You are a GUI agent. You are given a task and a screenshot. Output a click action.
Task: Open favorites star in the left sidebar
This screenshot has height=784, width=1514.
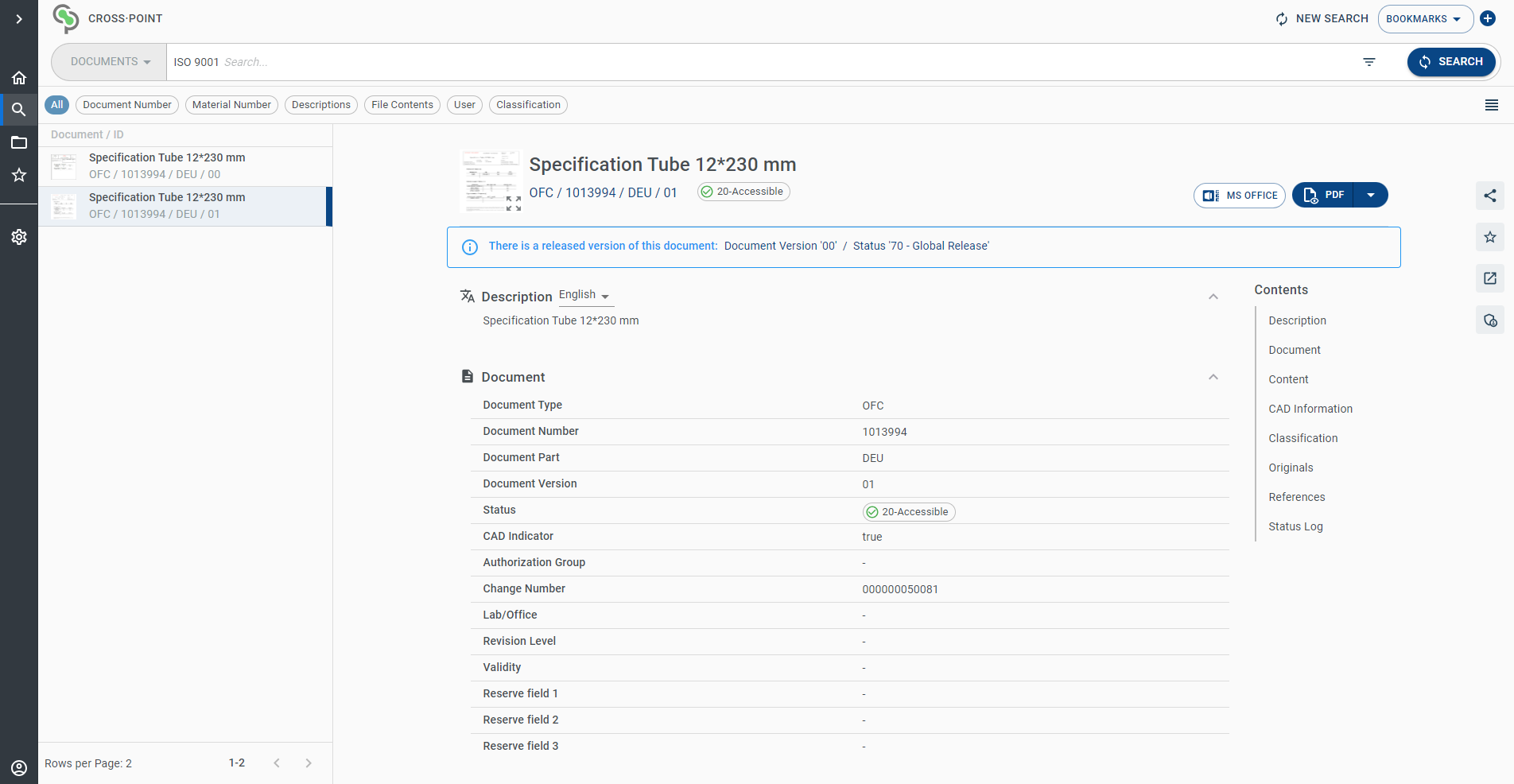pyautogui.click(x=19, y=175)
